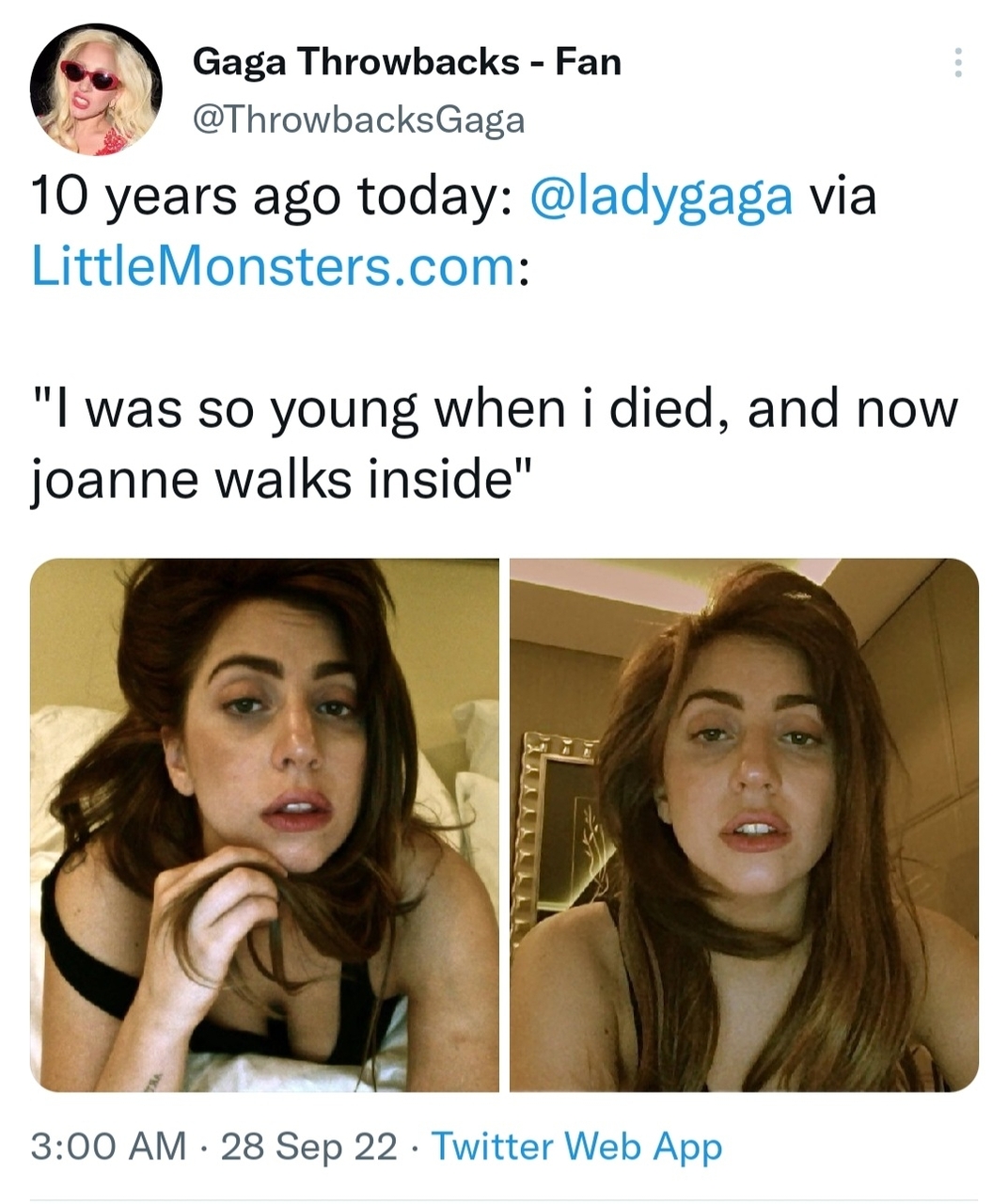Click the "joanne walks inside" text line
The height and width of the screenshot is (1204, 1008).
(x=282, y=480)
